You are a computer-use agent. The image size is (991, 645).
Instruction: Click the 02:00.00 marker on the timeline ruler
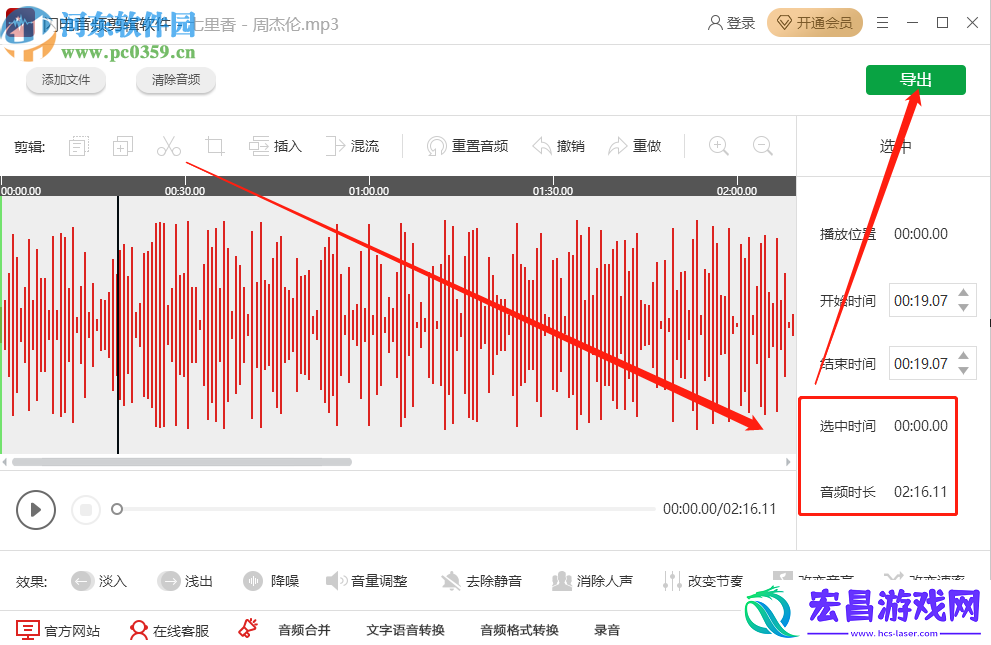[737, 191]
